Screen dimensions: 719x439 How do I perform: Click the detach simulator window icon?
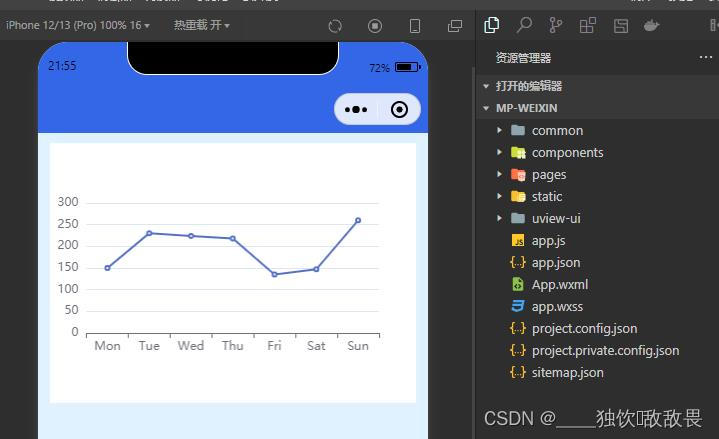click(x=455, y=26)
